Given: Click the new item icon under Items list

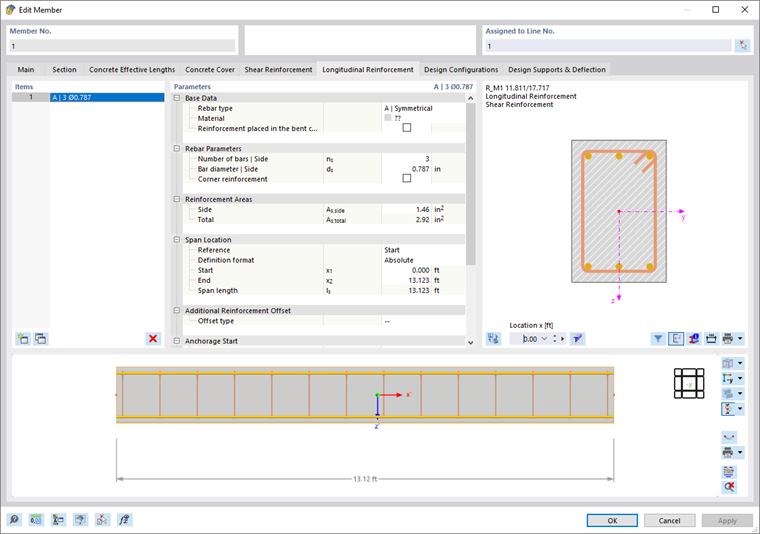Looking at the screenshot, I should click(x=23, y=339).
